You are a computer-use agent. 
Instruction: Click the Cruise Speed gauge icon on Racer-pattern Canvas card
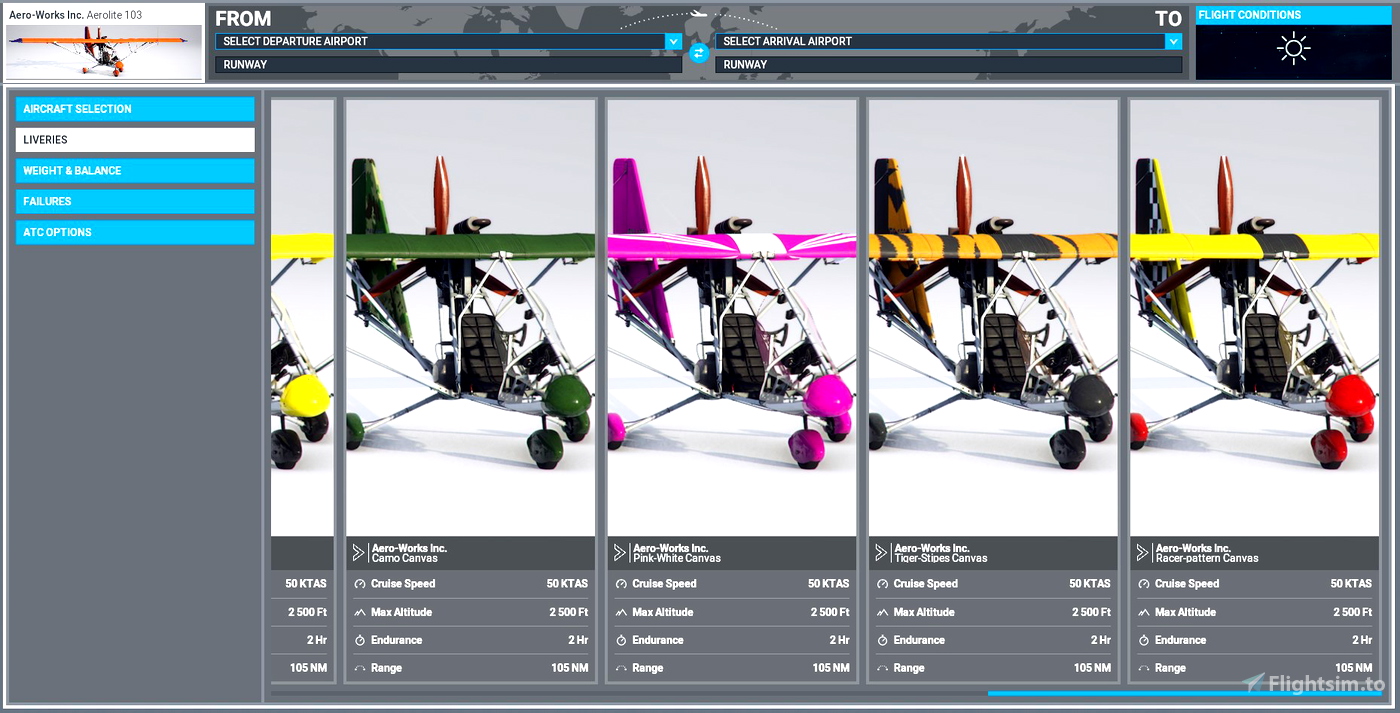1143,584
